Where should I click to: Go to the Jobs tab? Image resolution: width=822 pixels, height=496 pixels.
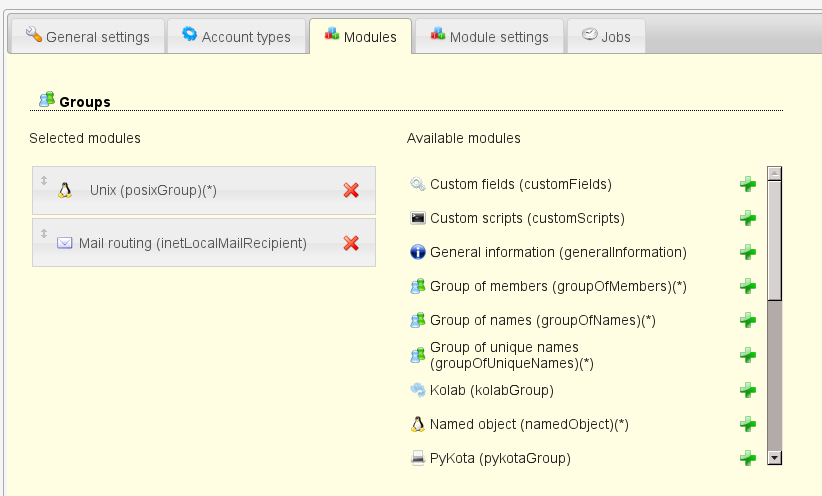tap(606, 37)
